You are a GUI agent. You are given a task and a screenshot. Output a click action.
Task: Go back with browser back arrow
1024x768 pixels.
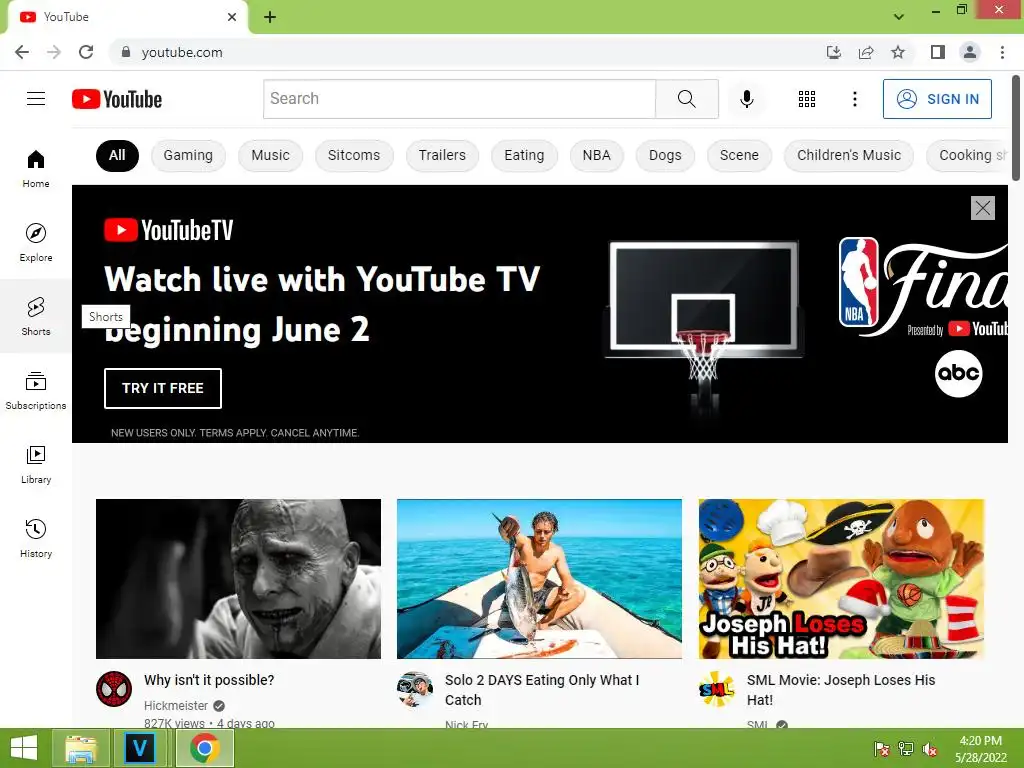pyautogui.click(x=22, y=52)
